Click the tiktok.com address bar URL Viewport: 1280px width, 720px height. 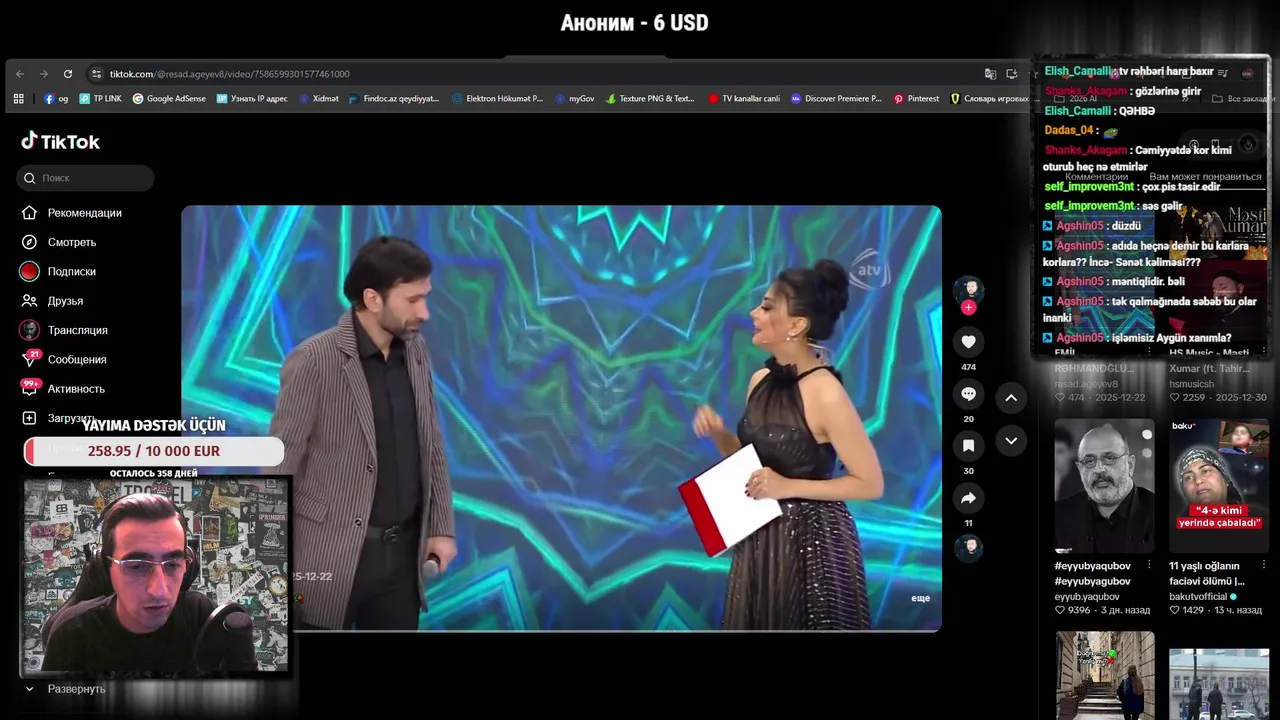[x=229, y=74]
